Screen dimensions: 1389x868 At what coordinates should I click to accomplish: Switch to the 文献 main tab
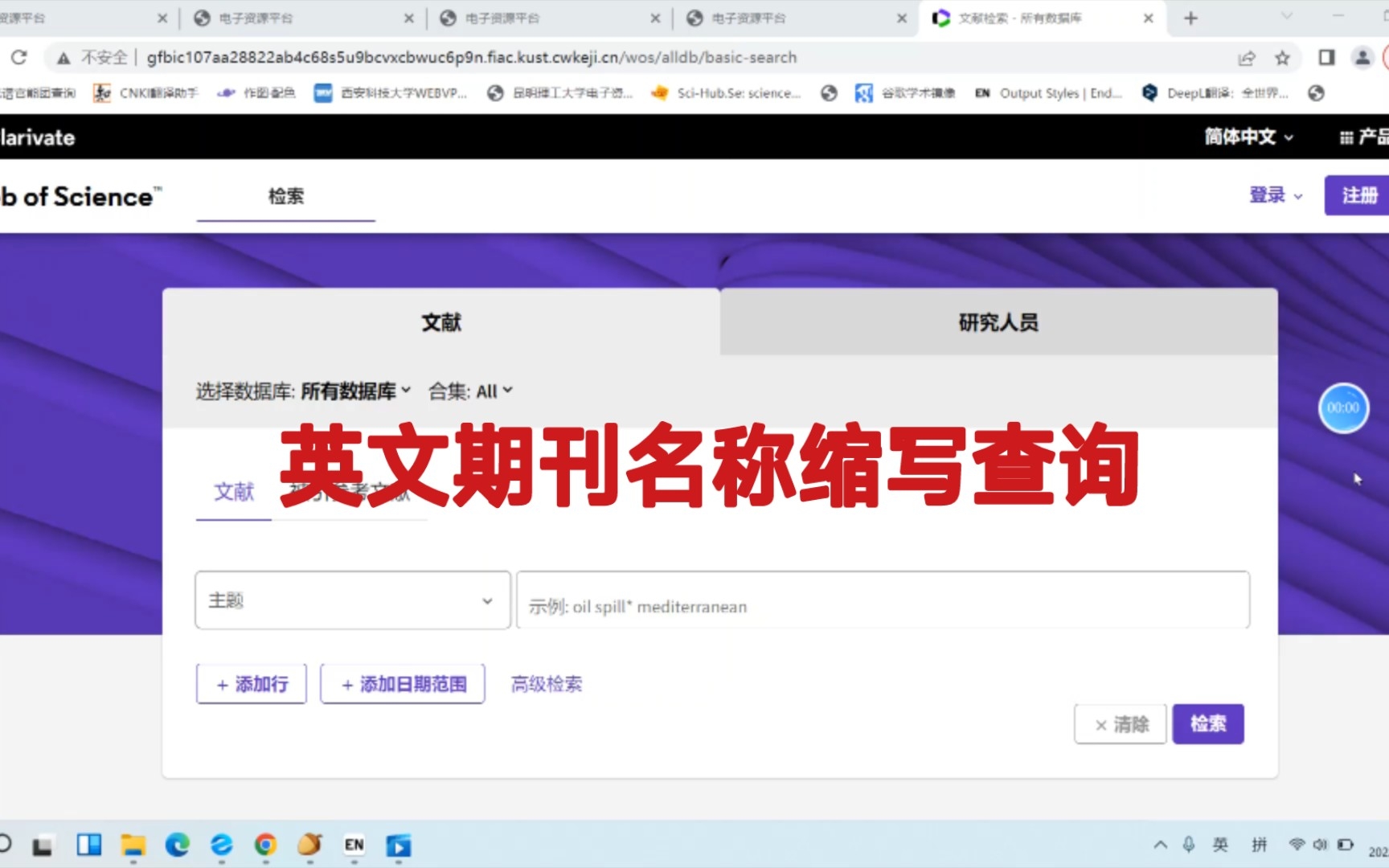pos(441,322)
